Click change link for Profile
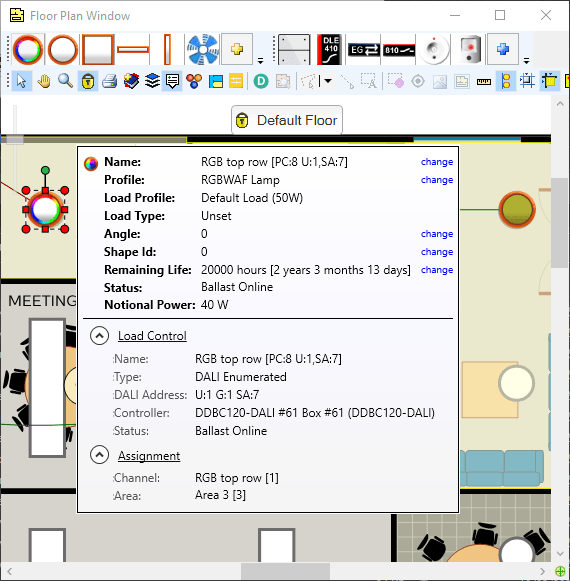 coord(437,180)
